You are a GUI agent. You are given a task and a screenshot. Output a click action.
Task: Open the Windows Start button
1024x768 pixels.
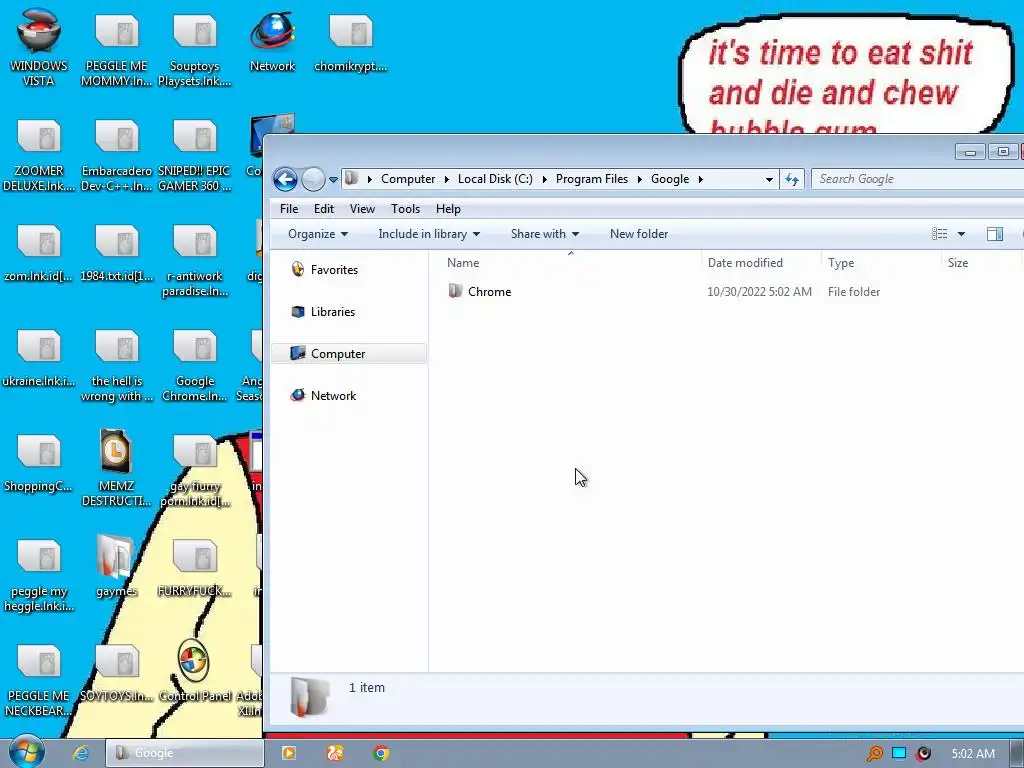(26, 752)
